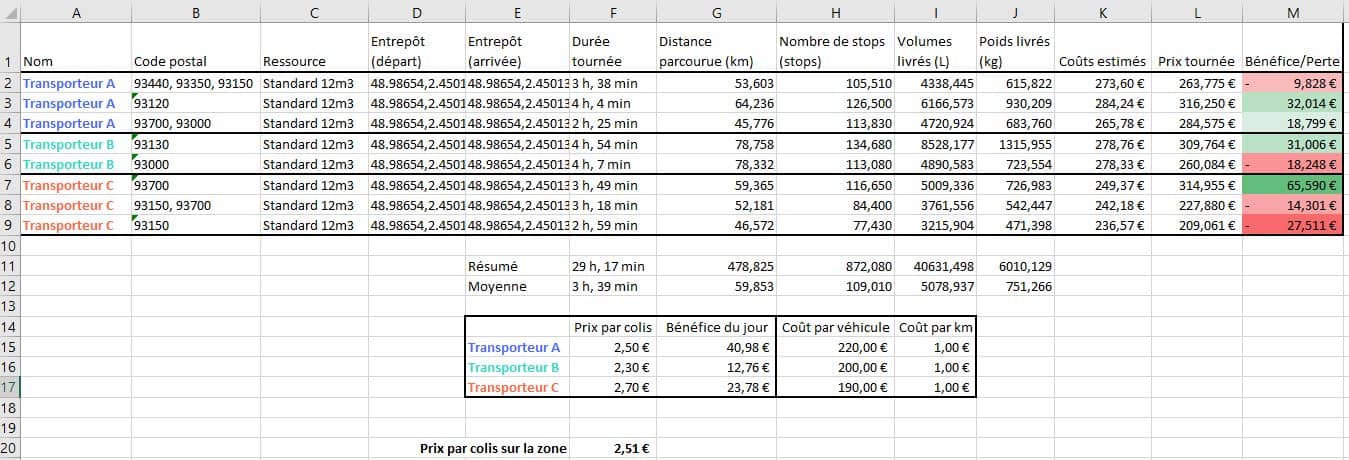Click the 'Code postal' header cell
Screen dimensions: 1349x460
pos(195,48)
